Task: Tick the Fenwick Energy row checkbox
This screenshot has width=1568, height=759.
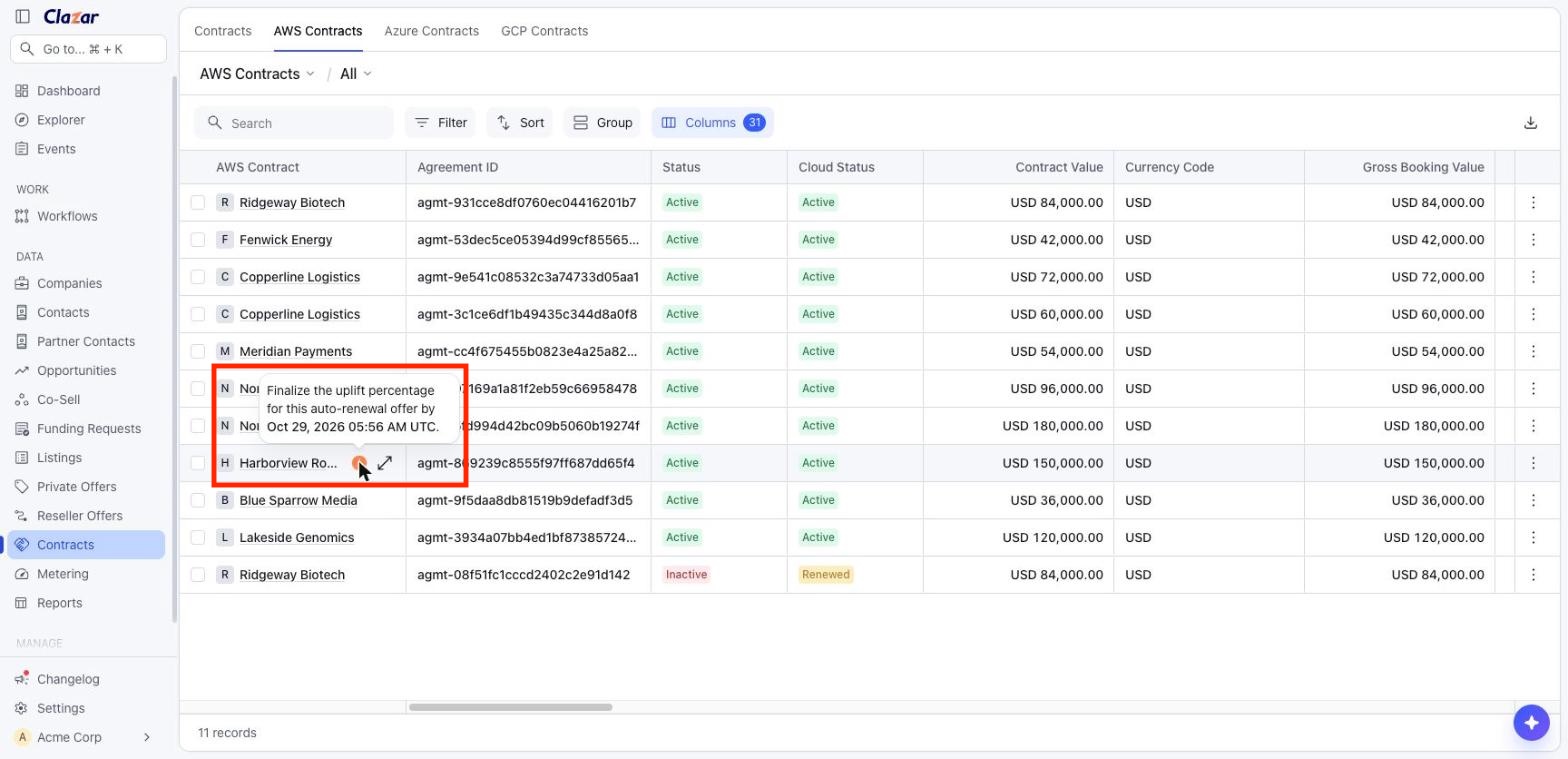Action: 198,240
